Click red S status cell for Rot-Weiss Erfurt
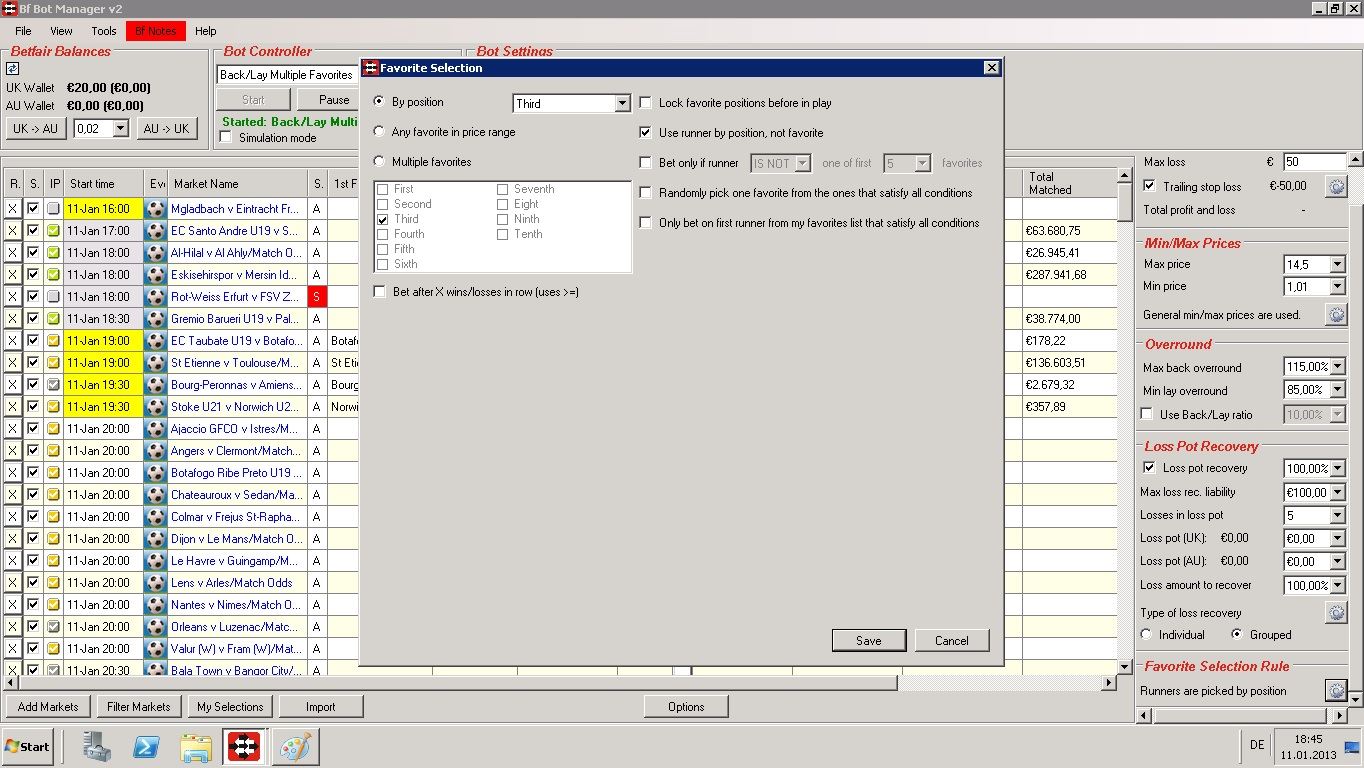This screenshot has width=1364, height=768. [x=317, y=297]
